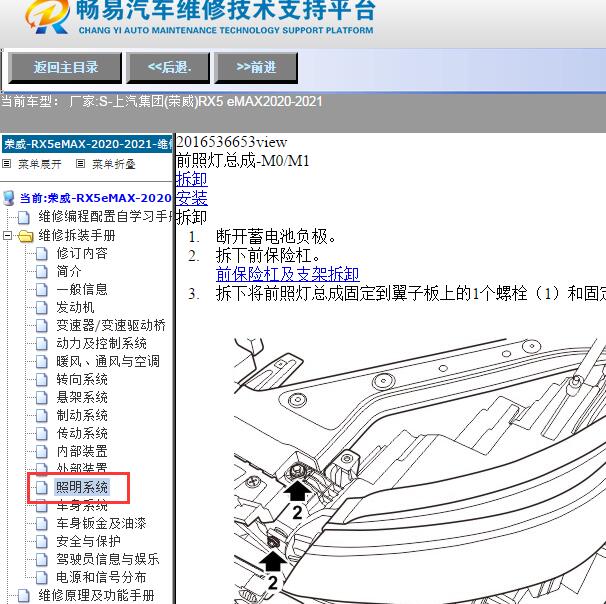The width and height of the screenshot is (606, 604).
Task: Select the 维修拆装手册 folder label
Action: (77, 235)
